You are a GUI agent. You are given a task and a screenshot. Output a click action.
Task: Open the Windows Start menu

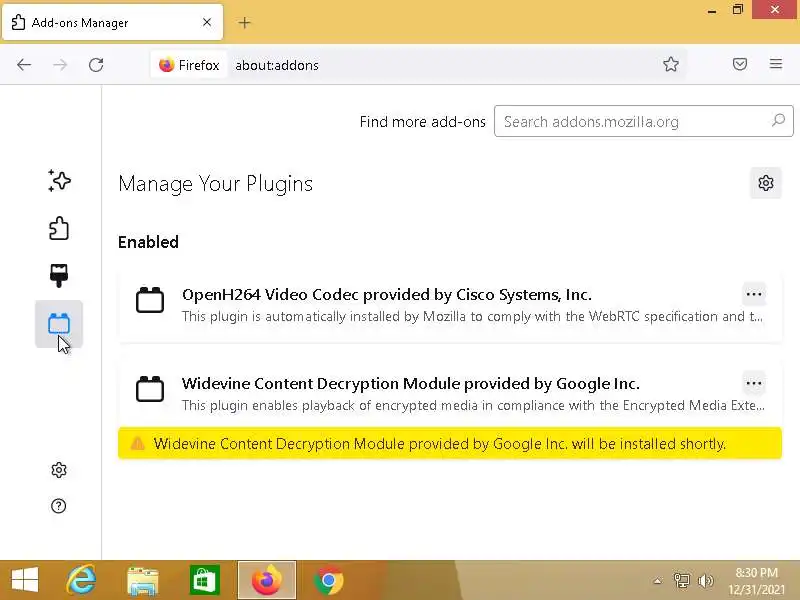point(25,580)
